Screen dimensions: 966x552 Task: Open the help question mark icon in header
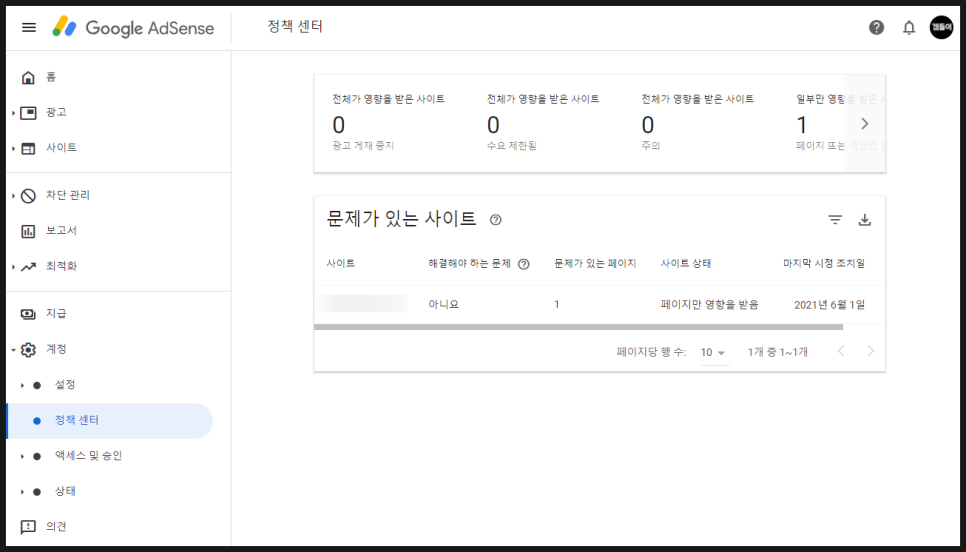(876, 28)
